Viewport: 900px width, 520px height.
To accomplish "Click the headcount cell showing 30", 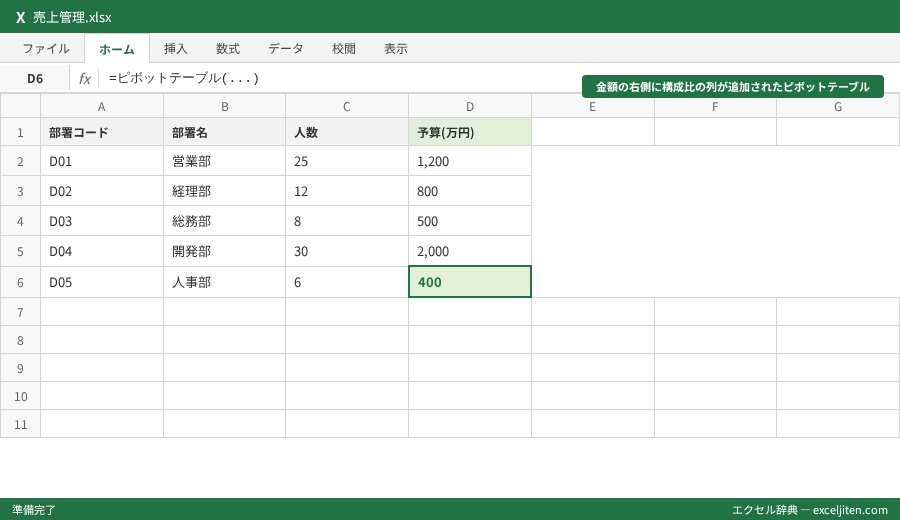I will pos(347,251).
